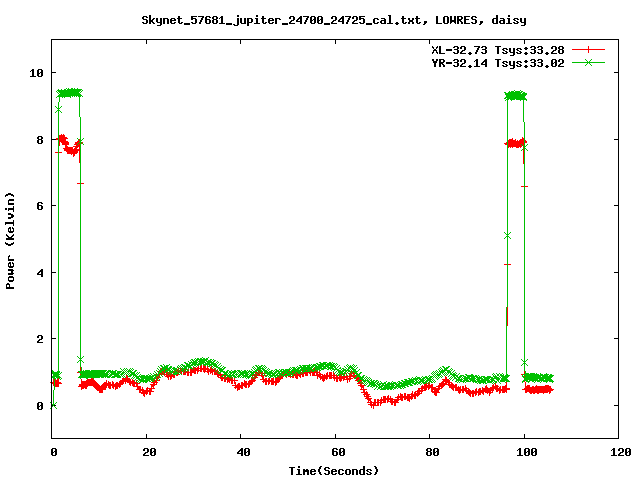Click the y-axis tick label 6
640x480 pixels.
[x=40, y=206]
